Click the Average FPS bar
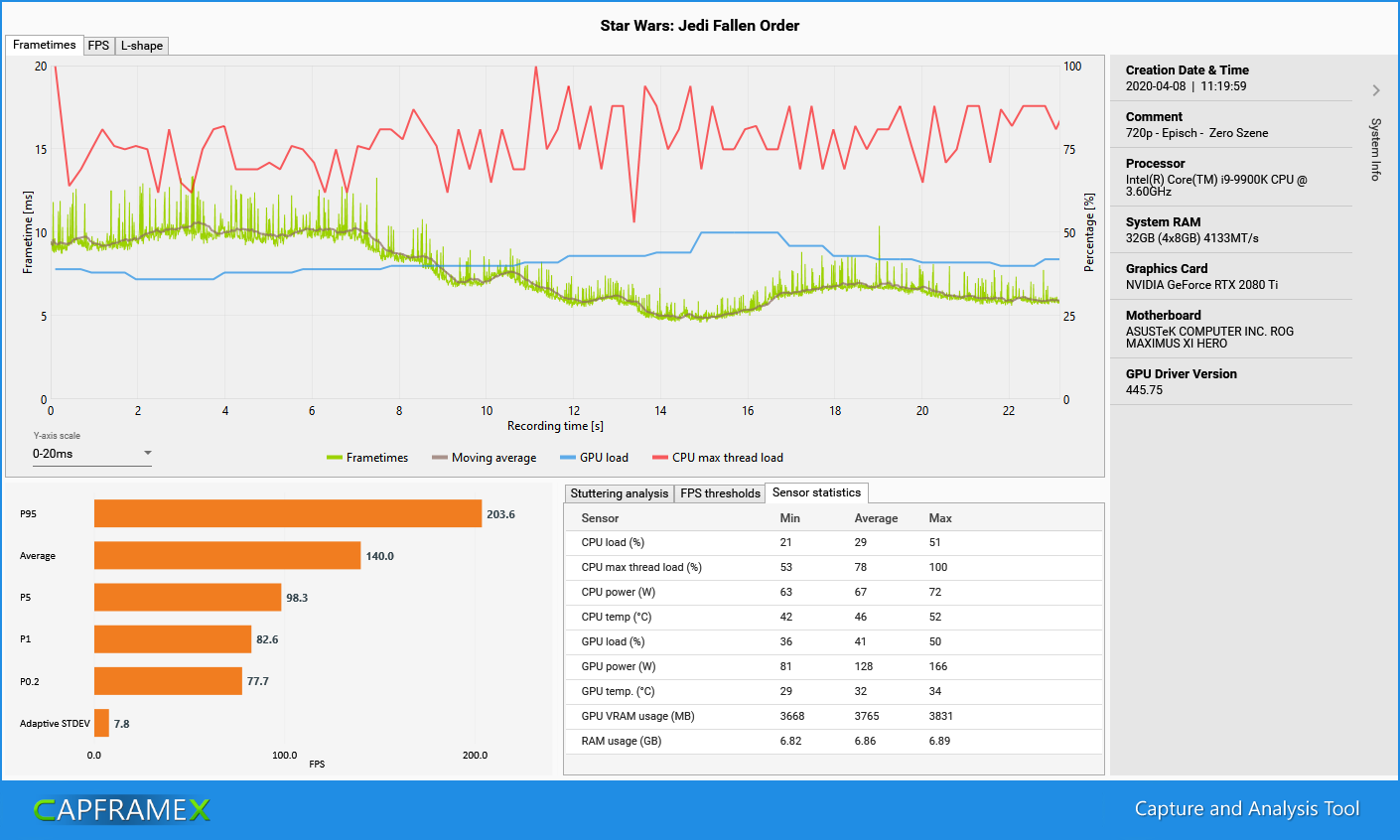The height and width of the screenshot is (840, 1400). (x=227, y=555)
